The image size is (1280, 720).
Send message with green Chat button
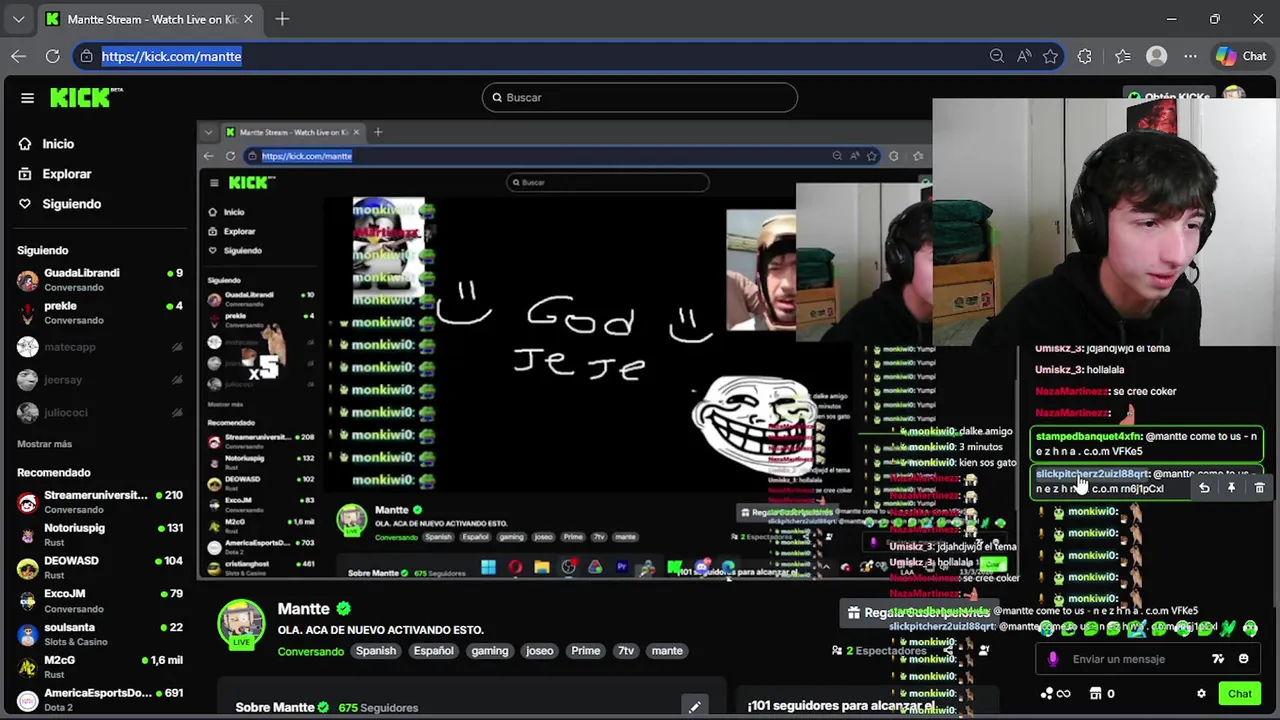click(1240, 694)
